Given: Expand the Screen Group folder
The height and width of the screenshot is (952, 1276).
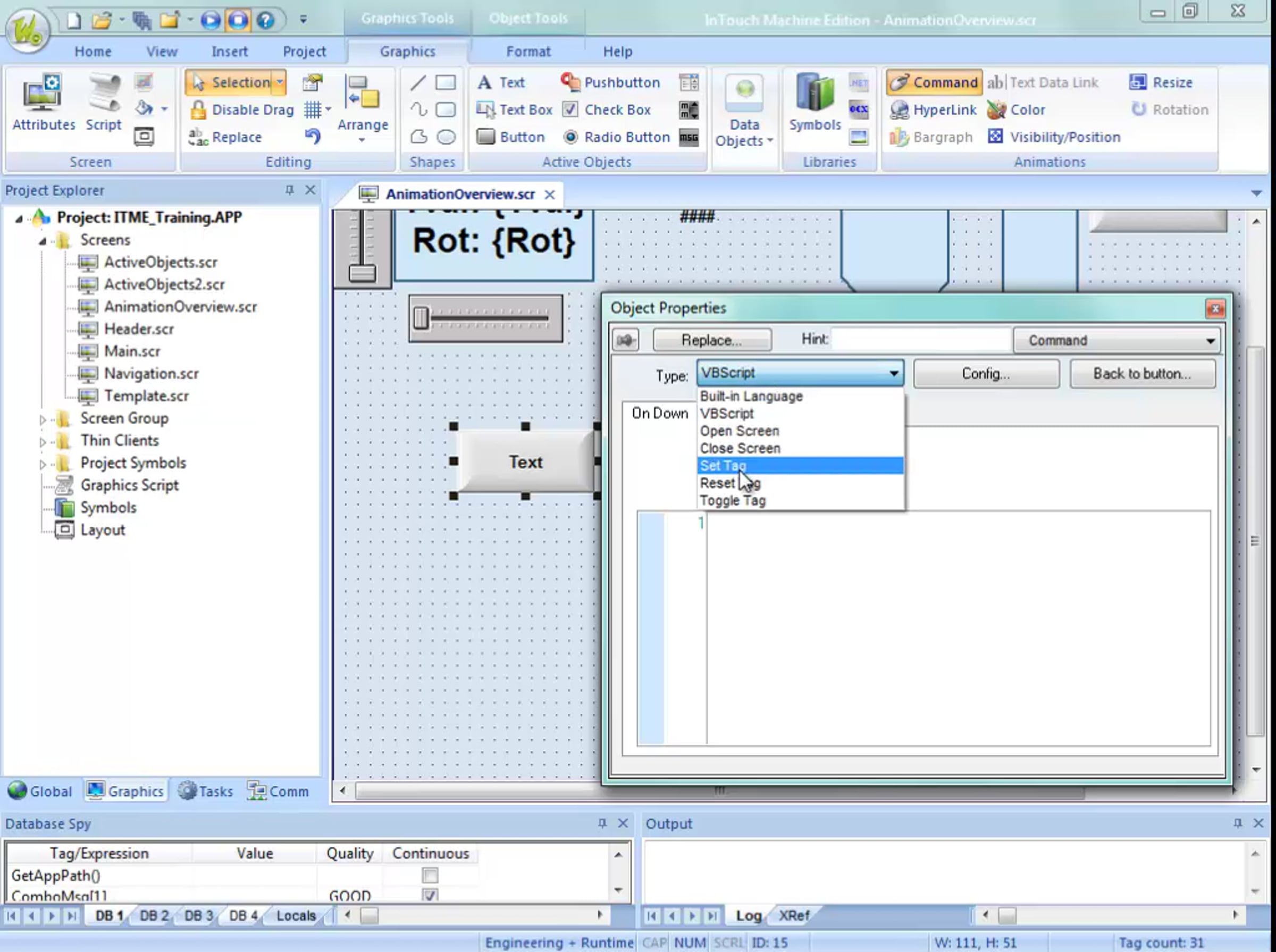Looking at the screenshot, I should point(43,419).
